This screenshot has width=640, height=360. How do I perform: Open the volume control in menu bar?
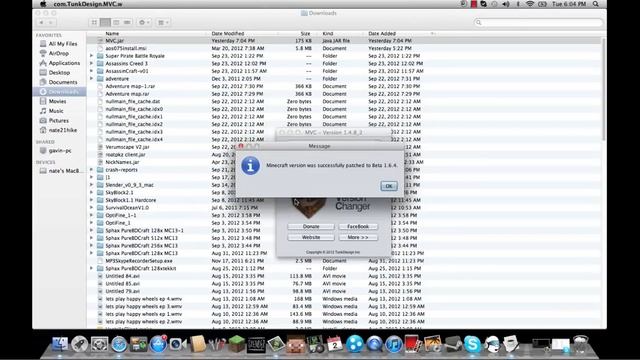pos(506,4)
